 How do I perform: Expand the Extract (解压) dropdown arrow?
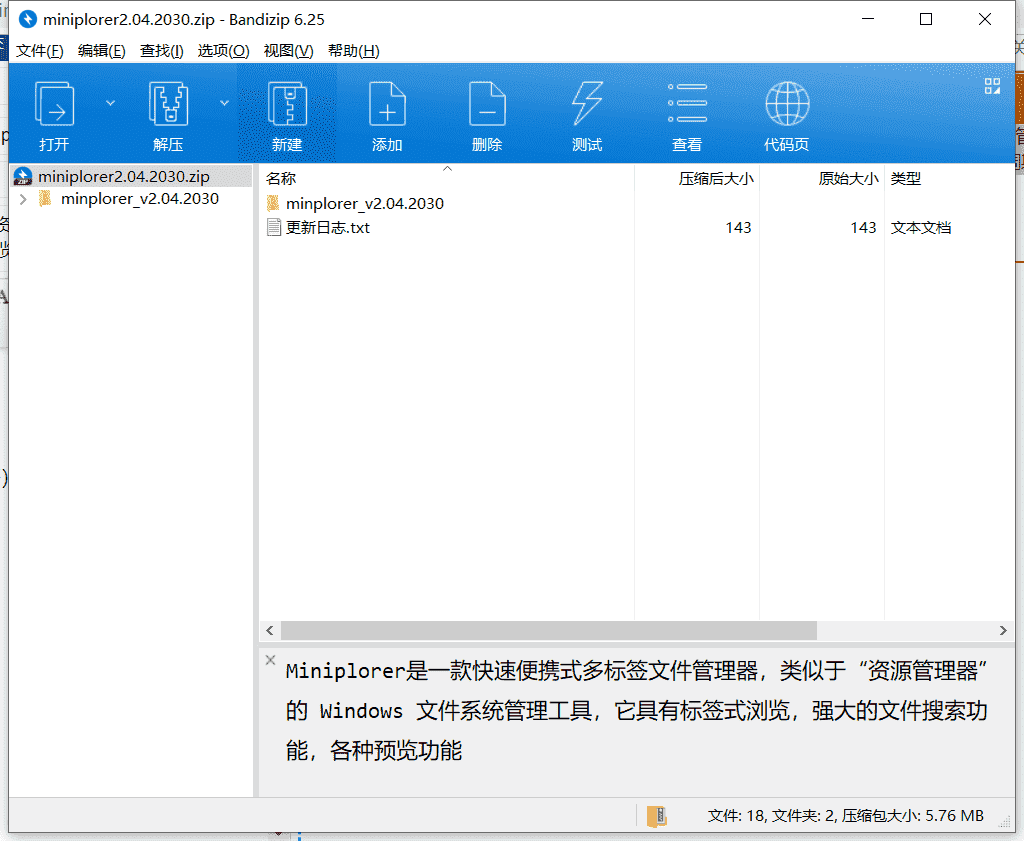click(x=224, y=103)
